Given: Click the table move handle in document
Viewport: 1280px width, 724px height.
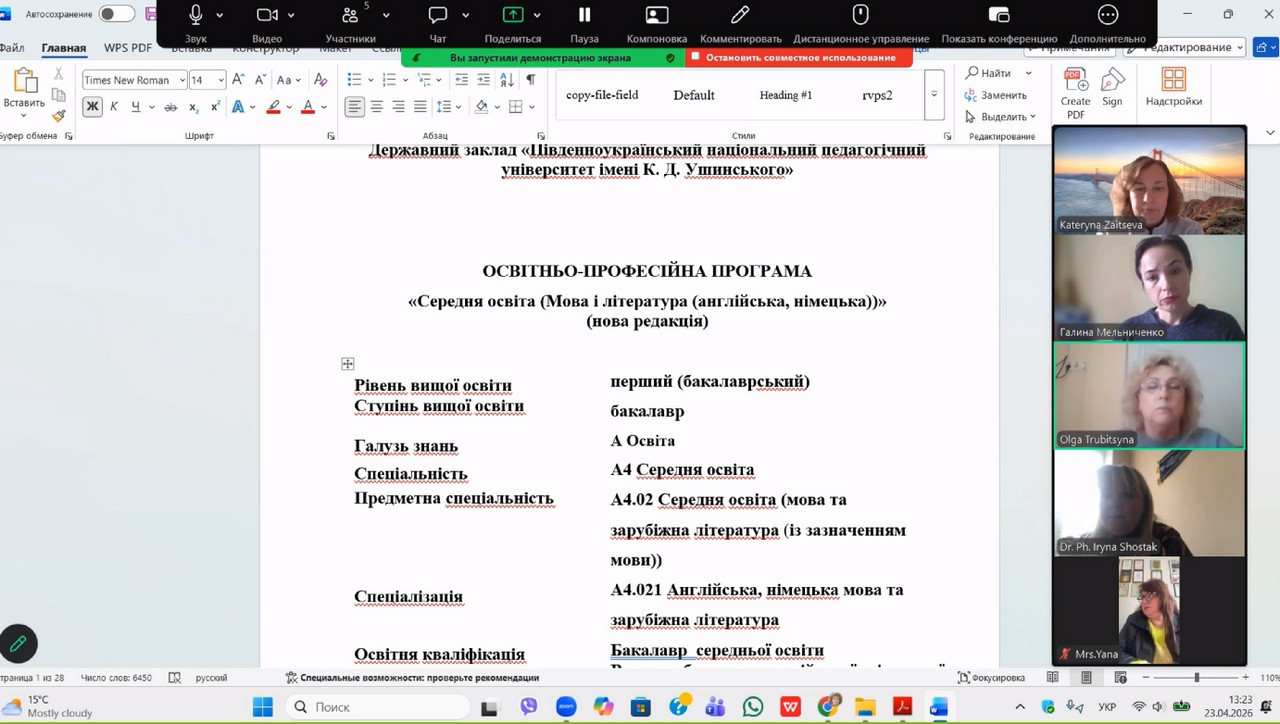Looking at the screenshot, I should pos(347,364).
